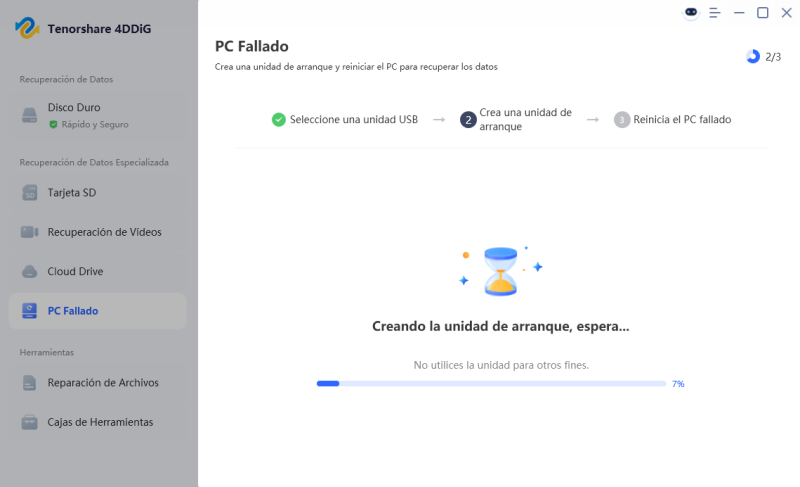Click the Cajas de Herramientas toolbox icon
Image resolution: width=800 pixels, height=487 pixels.
(30, 422)
